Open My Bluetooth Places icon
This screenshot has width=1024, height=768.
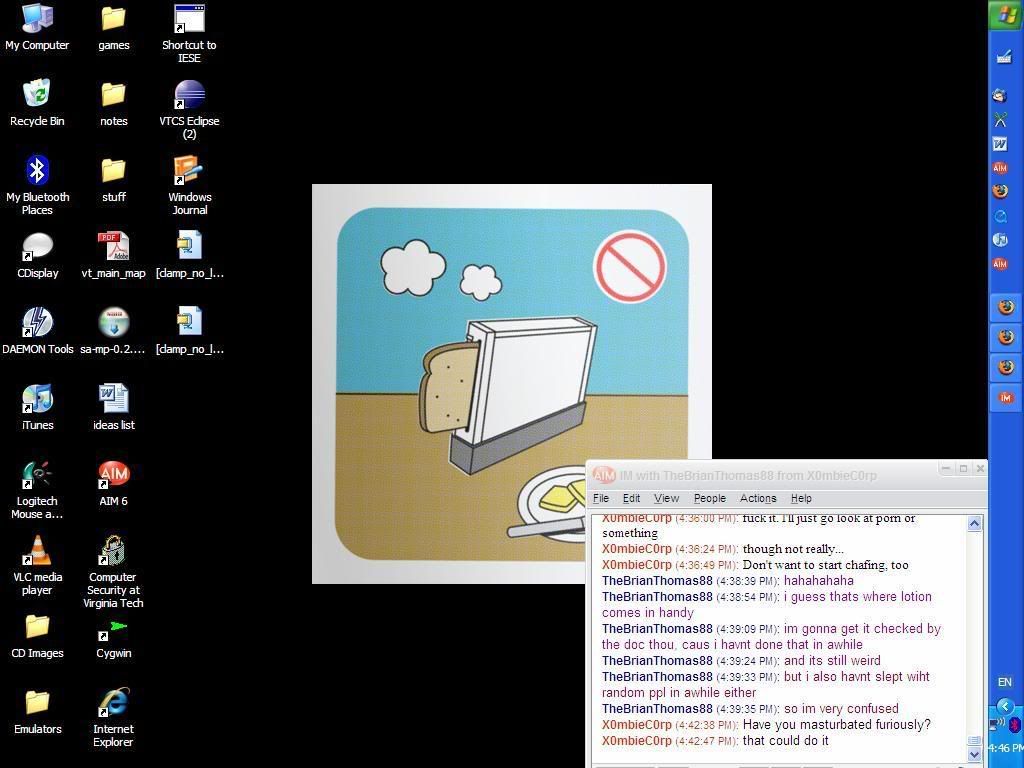click(37, 185)
